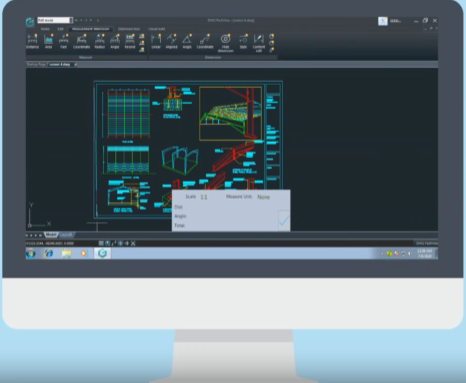Image resolution: width=466 pixels, height=383 pixels.
Task: Open the Windows Start menu
Action: coord(31,254)
